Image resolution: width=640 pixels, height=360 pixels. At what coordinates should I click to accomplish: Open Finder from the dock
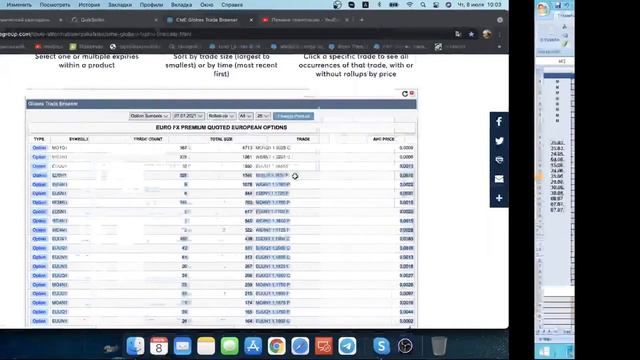coord(135,346)
